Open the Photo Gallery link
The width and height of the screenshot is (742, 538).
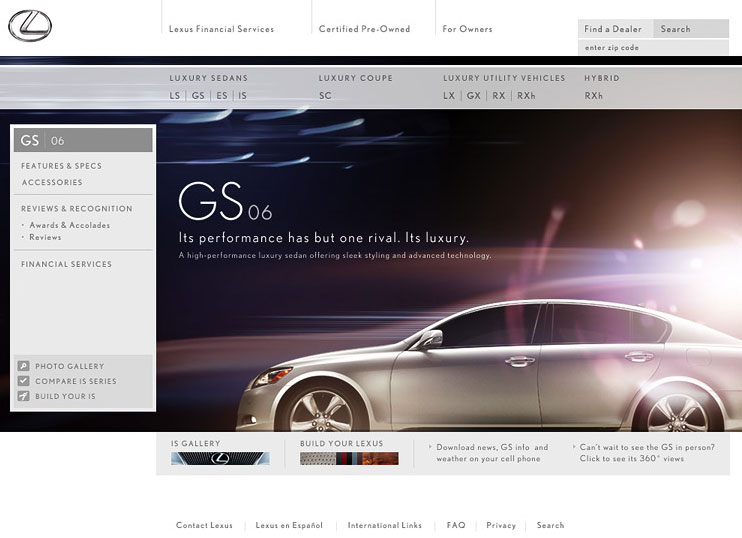tap(70, 366)
